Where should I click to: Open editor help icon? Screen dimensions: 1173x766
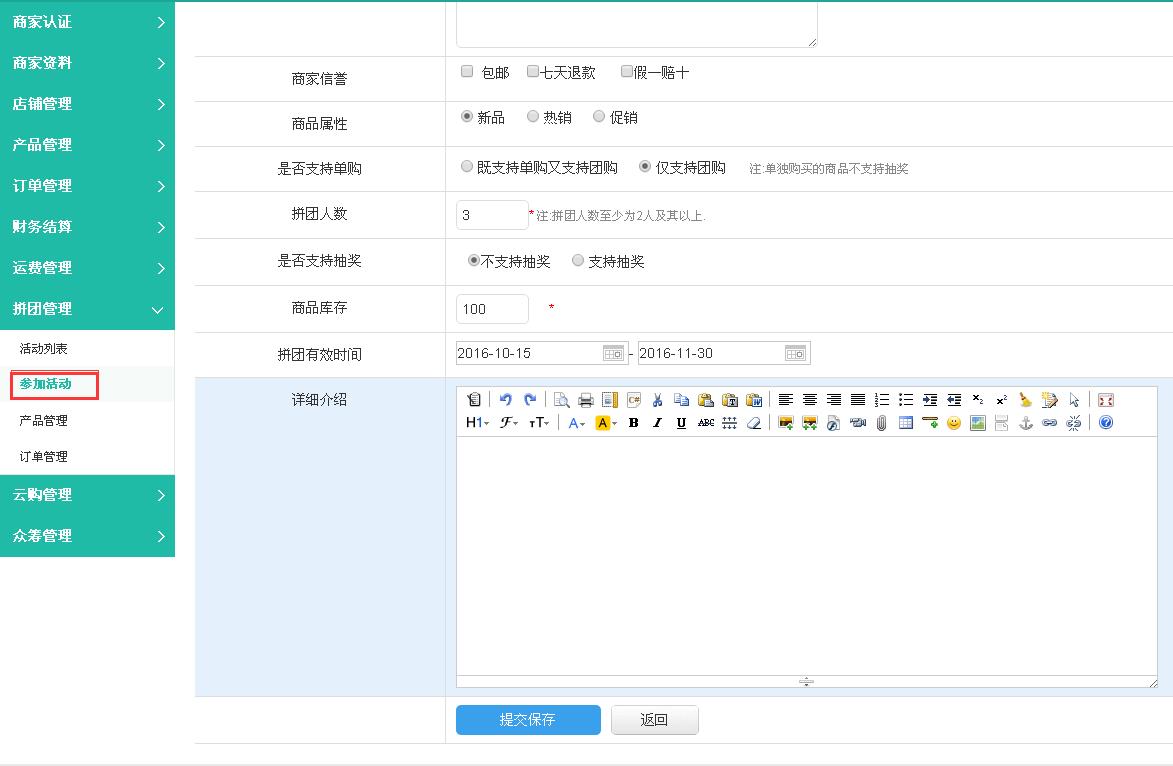tap(1105, 423)
